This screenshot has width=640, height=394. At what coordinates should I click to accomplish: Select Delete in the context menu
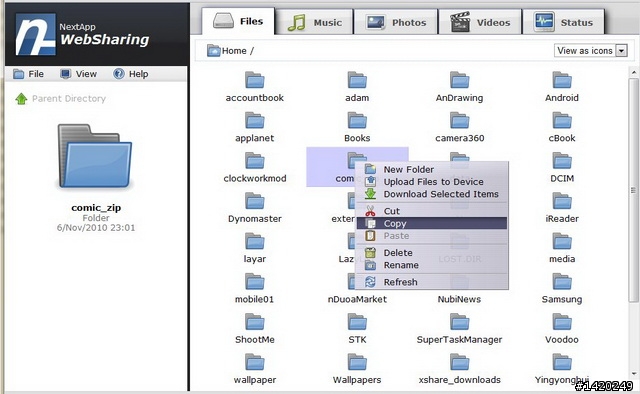pos(432,253)
